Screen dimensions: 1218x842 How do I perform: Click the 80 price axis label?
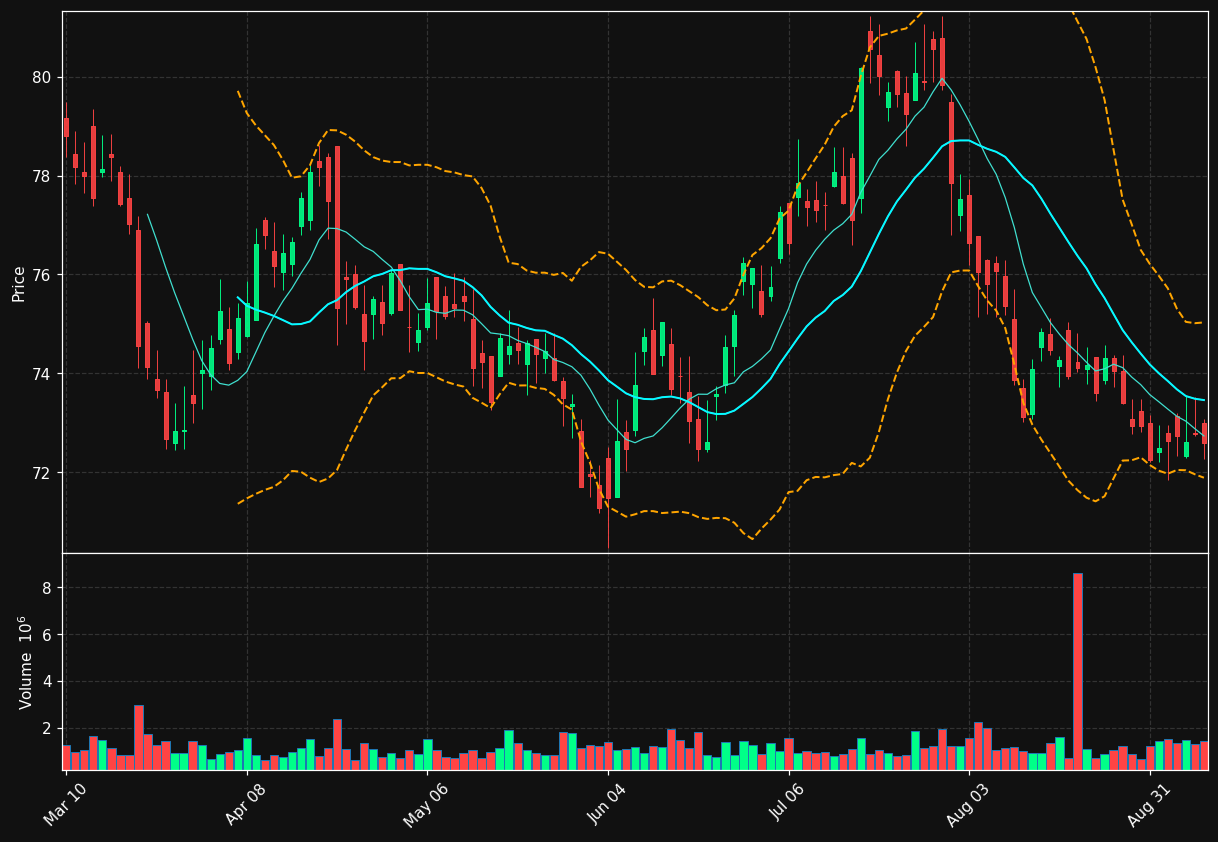(41, 78)
